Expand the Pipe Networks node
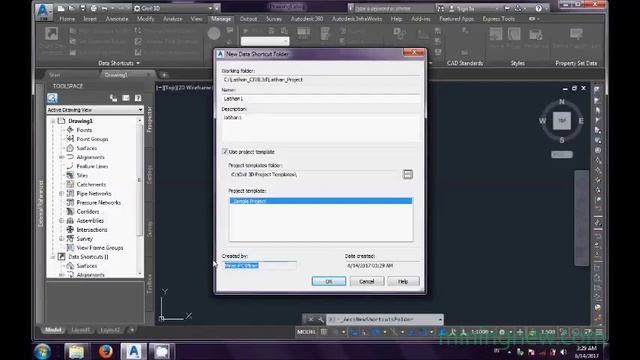640x360 pixels. [61, 193]
